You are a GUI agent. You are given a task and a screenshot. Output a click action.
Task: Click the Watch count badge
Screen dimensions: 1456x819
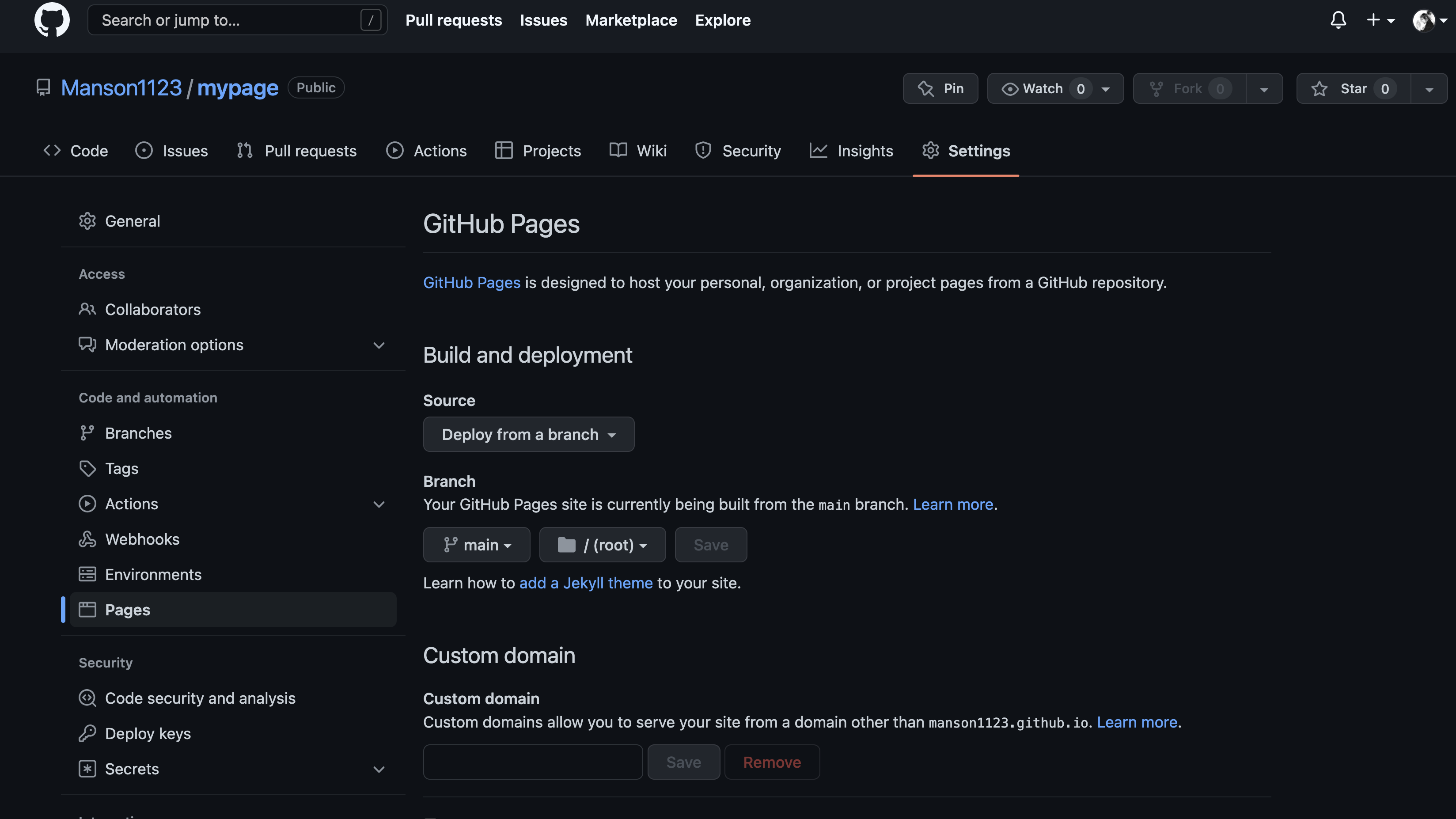[1080, 89]
